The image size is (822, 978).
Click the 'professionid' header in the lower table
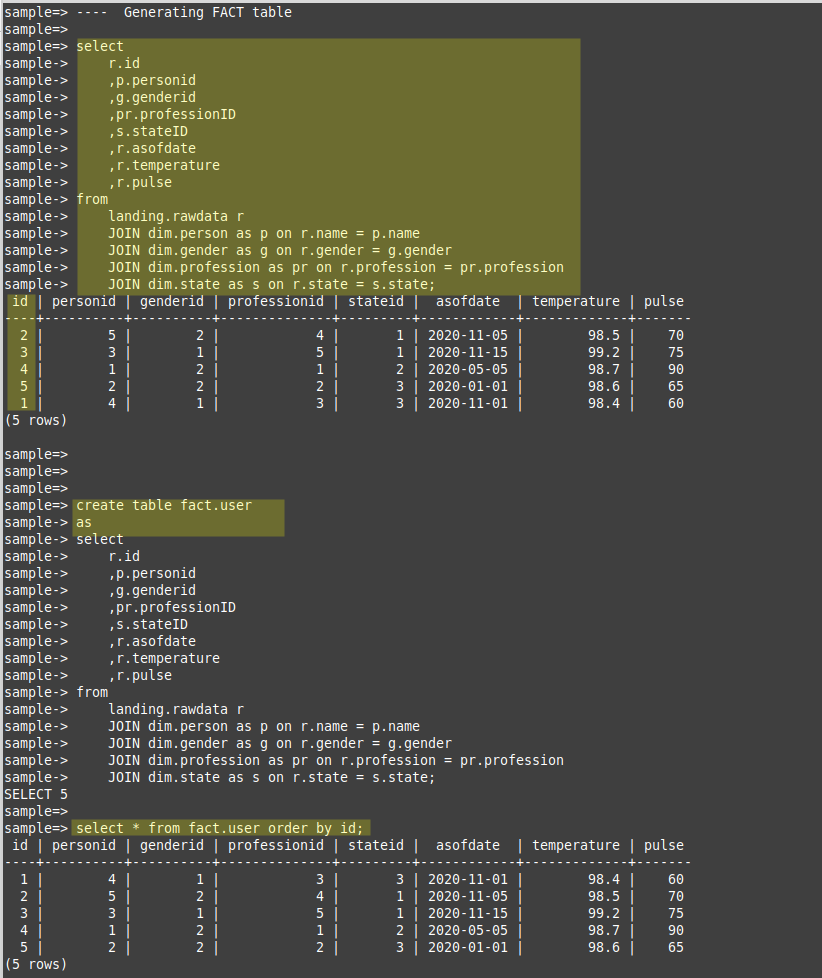[x=275, y=844]
